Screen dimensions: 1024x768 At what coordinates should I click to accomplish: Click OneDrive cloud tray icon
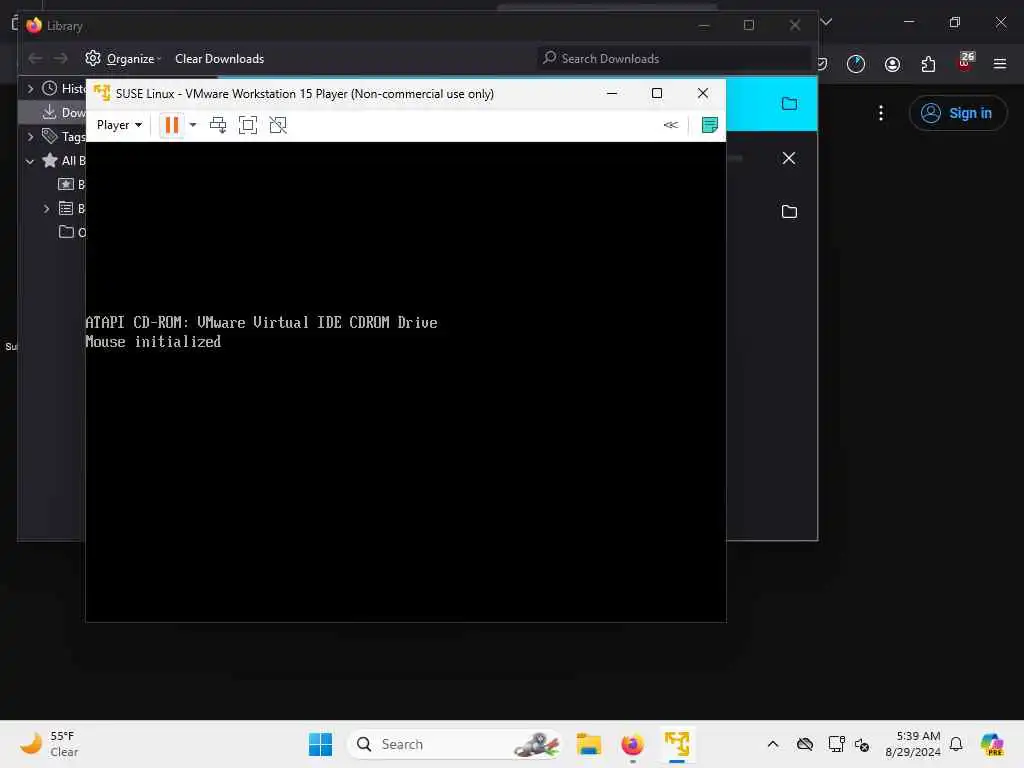click(805, 744)
